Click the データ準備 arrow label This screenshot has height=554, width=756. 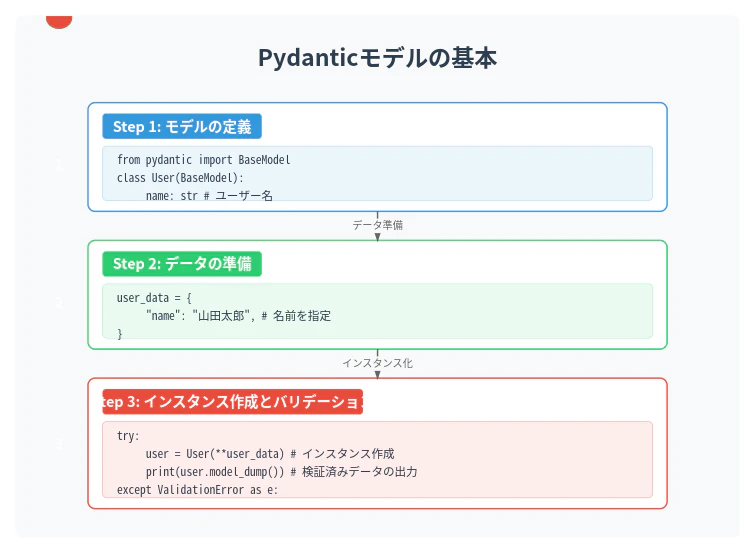tap(378, 225)
